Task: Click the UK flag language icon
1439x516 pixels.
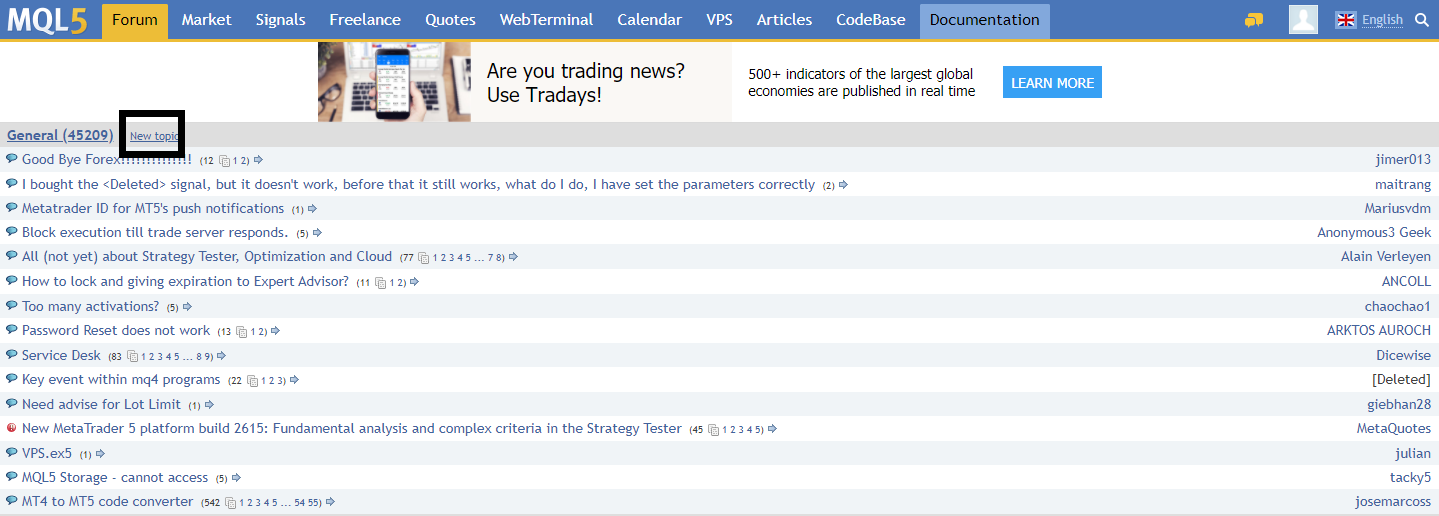Action: point(1346,20)
